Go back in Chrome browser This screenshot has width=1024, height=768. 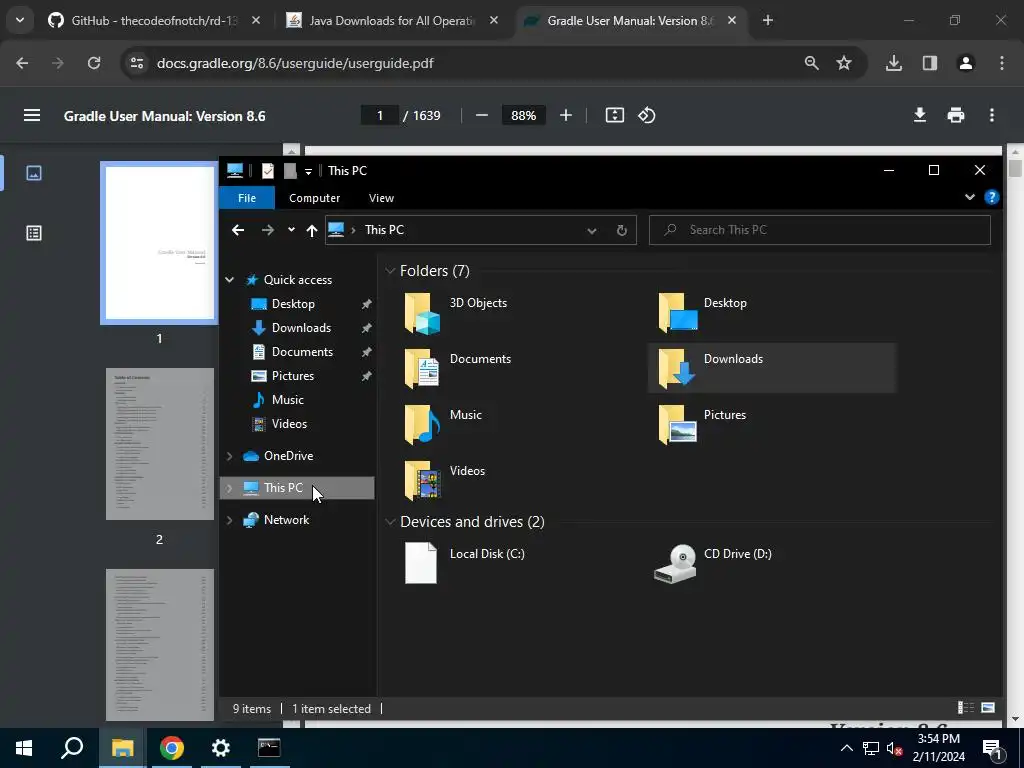(x=22, y=63)
